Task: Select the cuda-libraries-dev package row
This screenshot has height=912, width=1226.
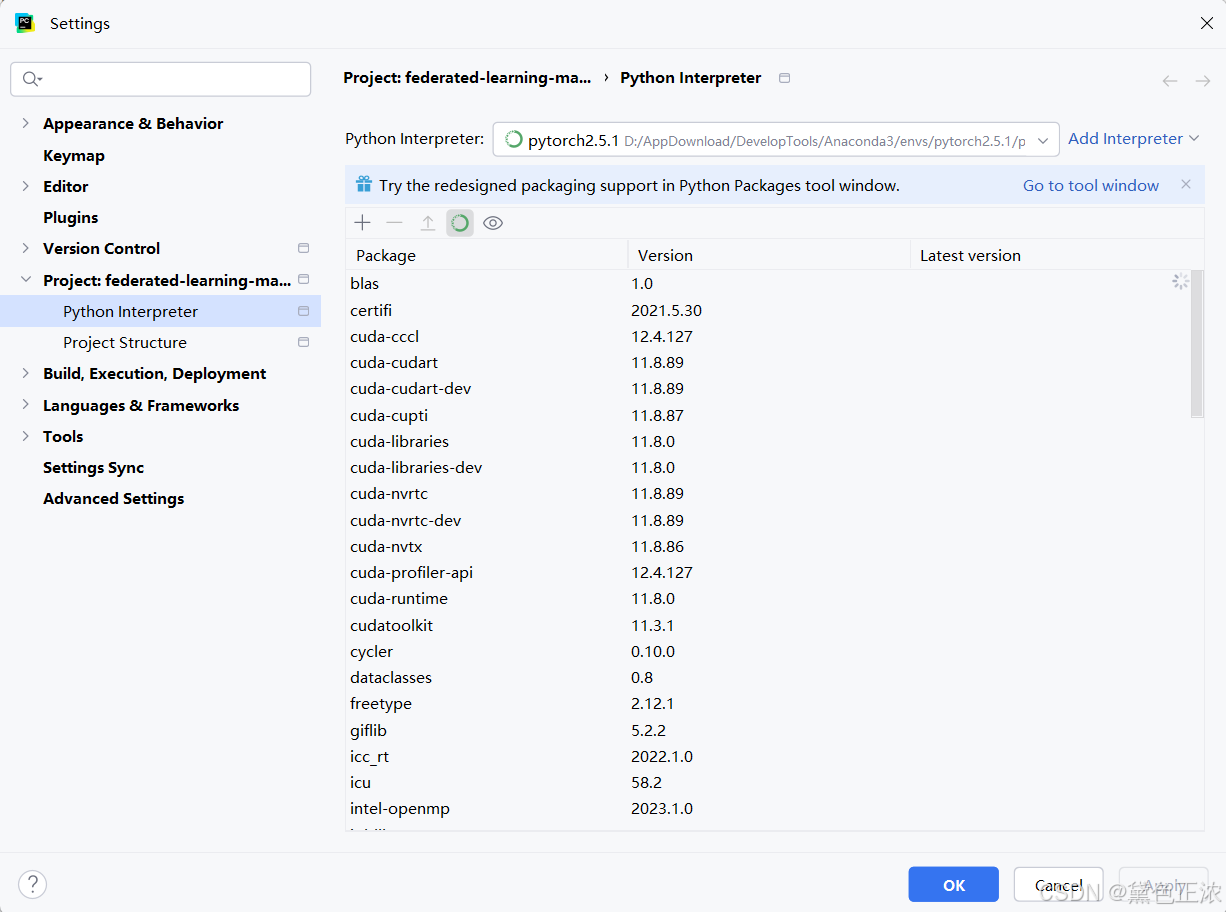Action: pyautogui.click(x=768, y=467)
